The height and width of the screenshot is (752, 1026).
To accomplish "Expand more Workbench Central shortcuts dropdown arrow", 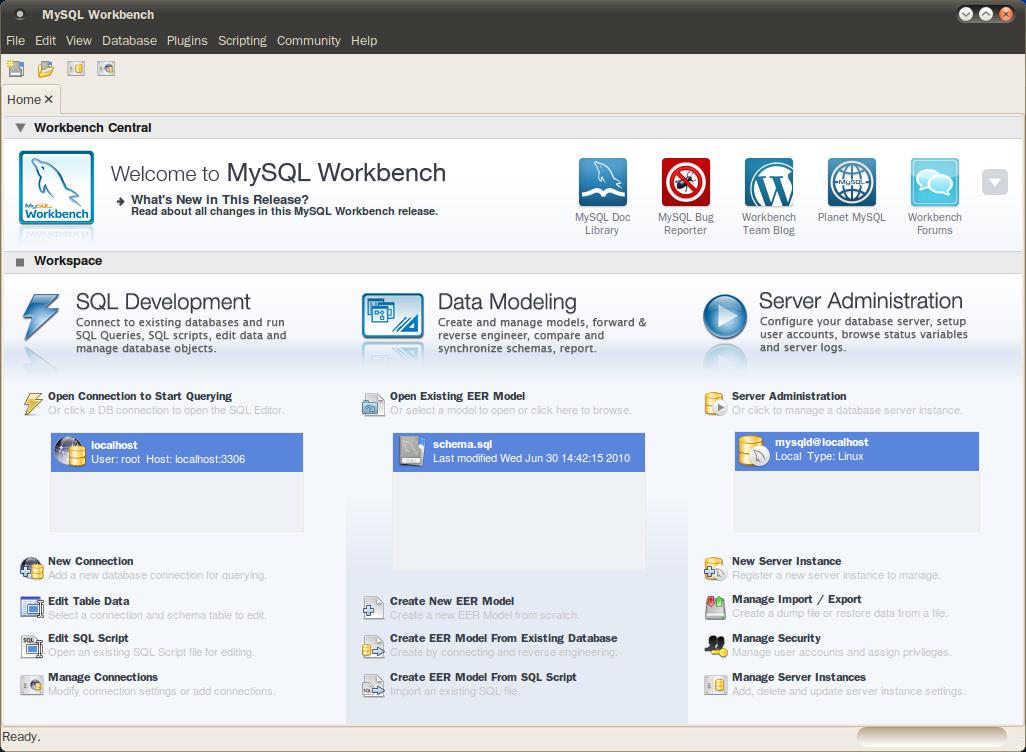I will 995,182.
